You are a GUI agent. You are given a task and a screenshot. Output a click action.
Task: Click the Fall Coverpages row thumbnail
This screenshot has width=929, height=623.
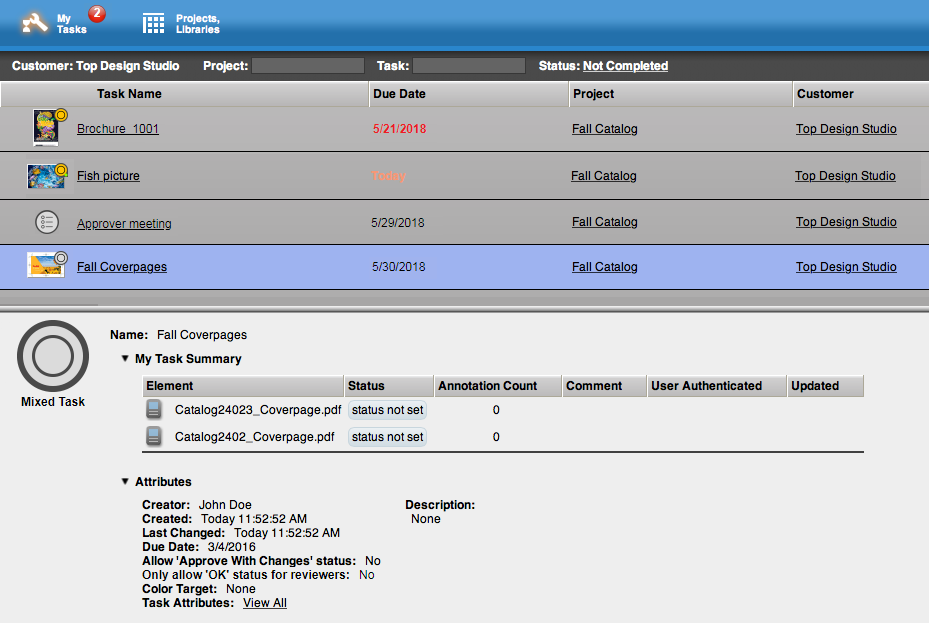(47, 266)
